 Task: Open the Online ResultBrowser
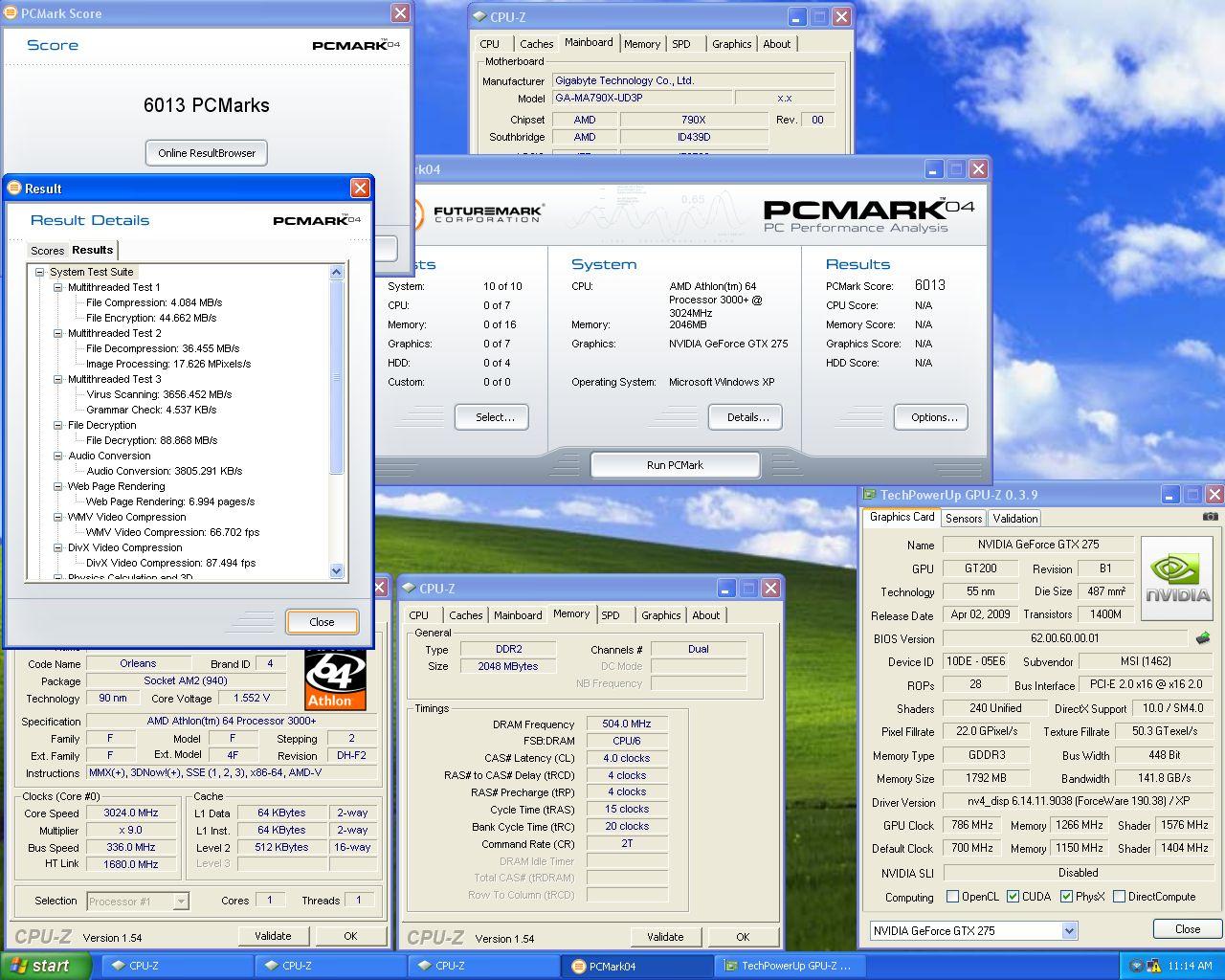207,153
